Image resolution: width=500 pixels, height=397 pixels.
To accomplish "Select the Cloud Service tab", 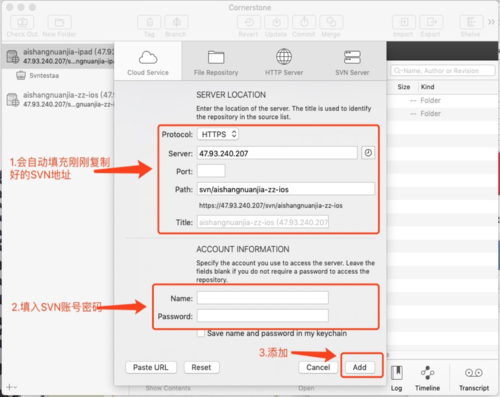I will pyautogui.click(x=148, y=61).
